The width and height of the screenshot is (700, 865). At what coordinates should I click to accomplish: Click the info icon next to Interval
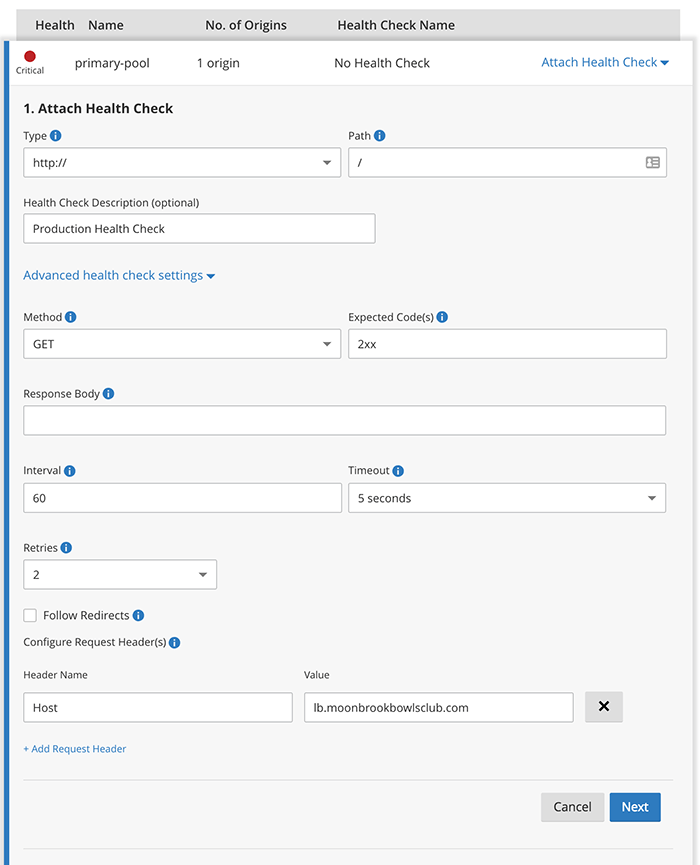click(x=69, y=471)
